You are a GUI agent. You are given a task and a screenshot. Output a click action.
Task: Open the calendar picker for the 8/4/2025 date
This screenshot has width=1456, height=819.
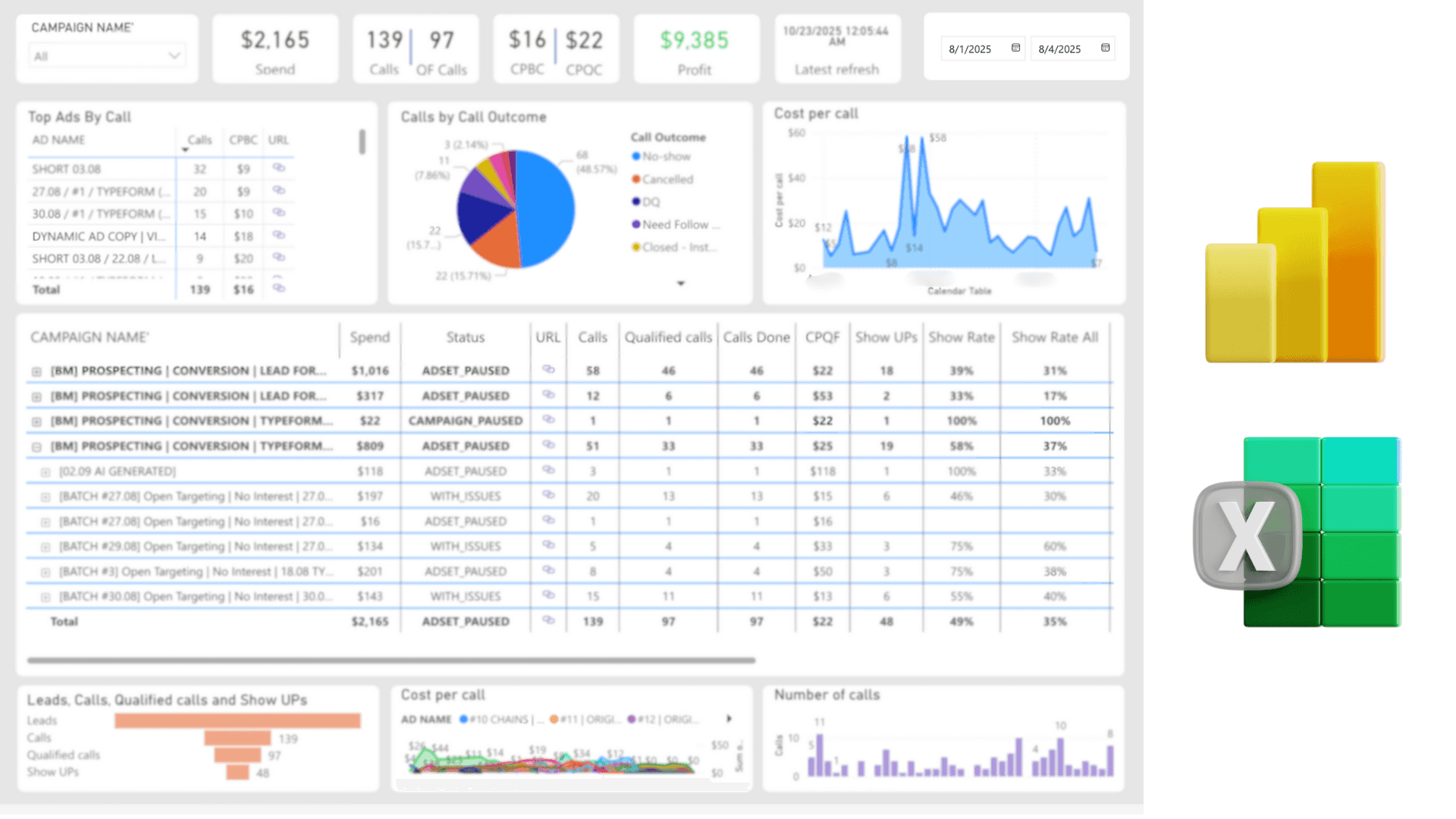(x=1105, y=49)
